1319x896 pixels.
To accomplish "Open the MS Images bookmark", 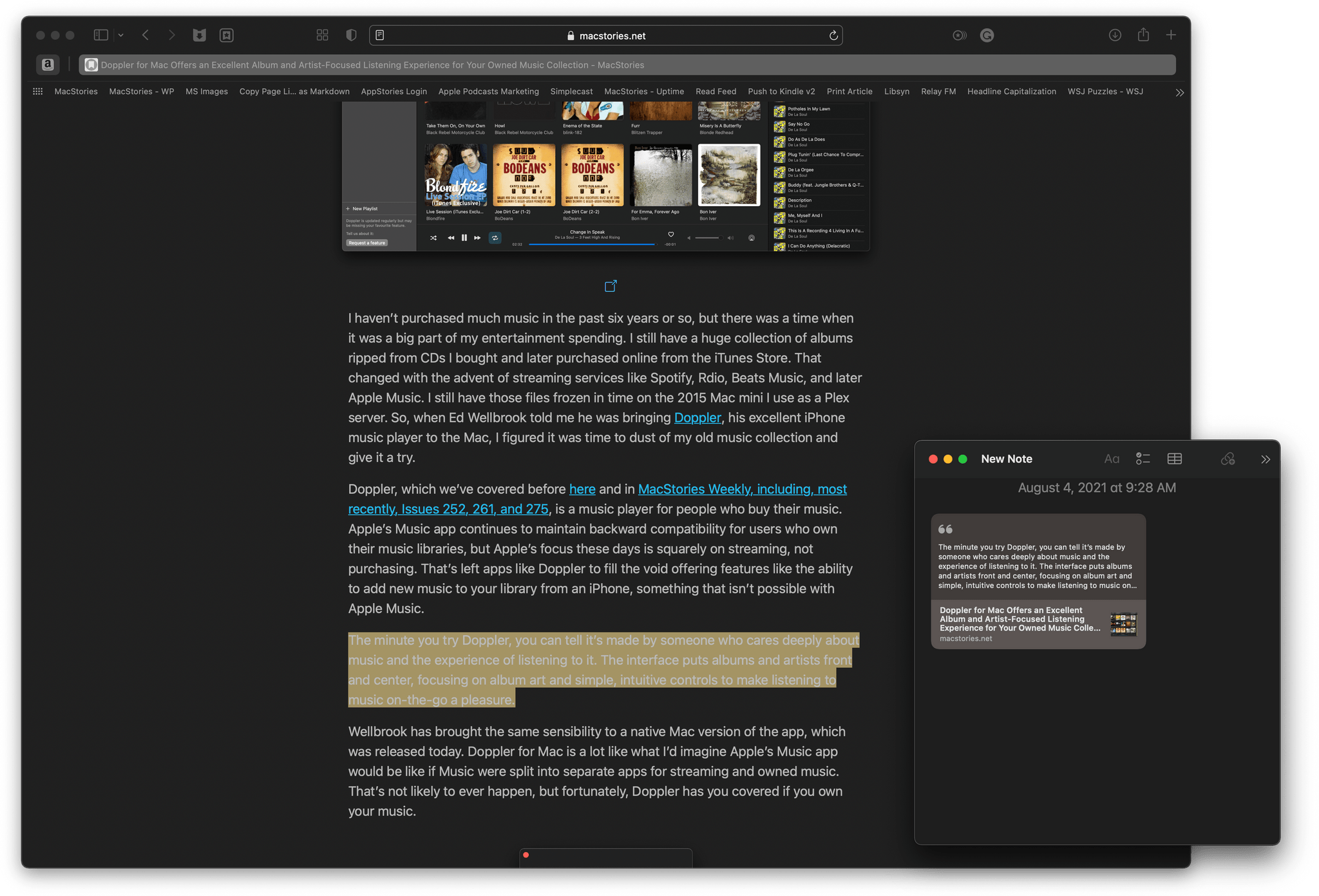I will click(x=207, y=91).
